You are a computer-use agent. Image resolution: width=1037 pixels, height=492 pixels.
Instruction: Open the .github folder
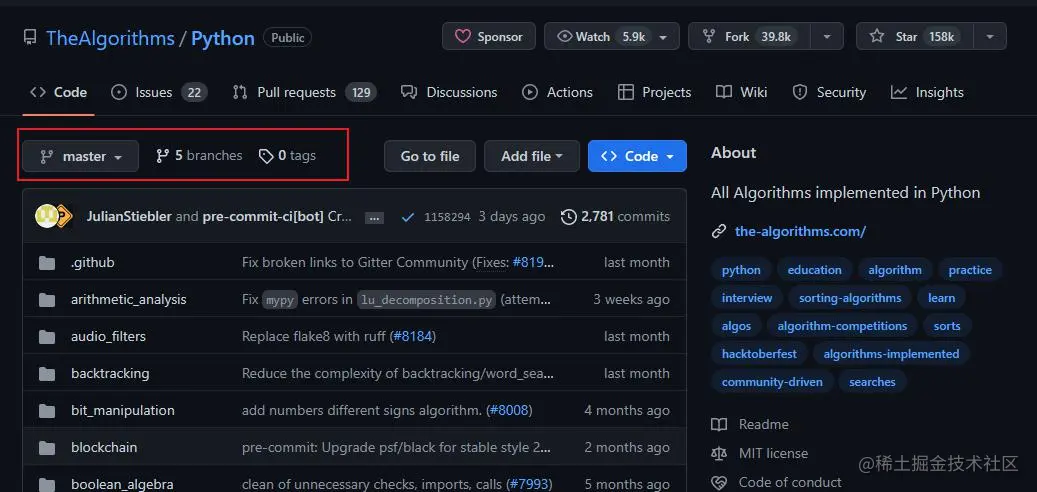click(93, 263)
